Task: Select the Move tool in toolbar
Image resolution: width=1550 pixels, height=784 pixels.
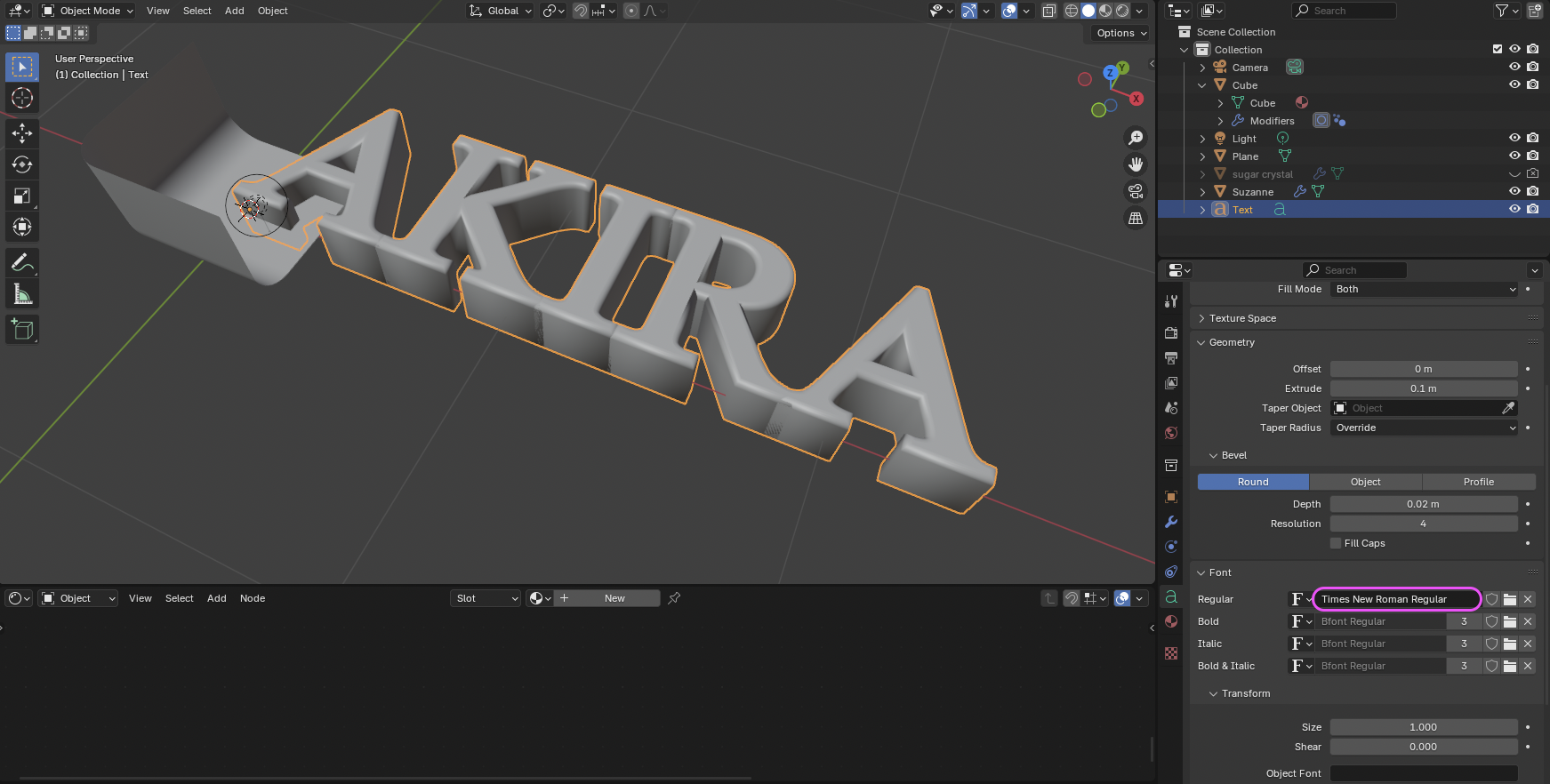Action: point(22,133)
